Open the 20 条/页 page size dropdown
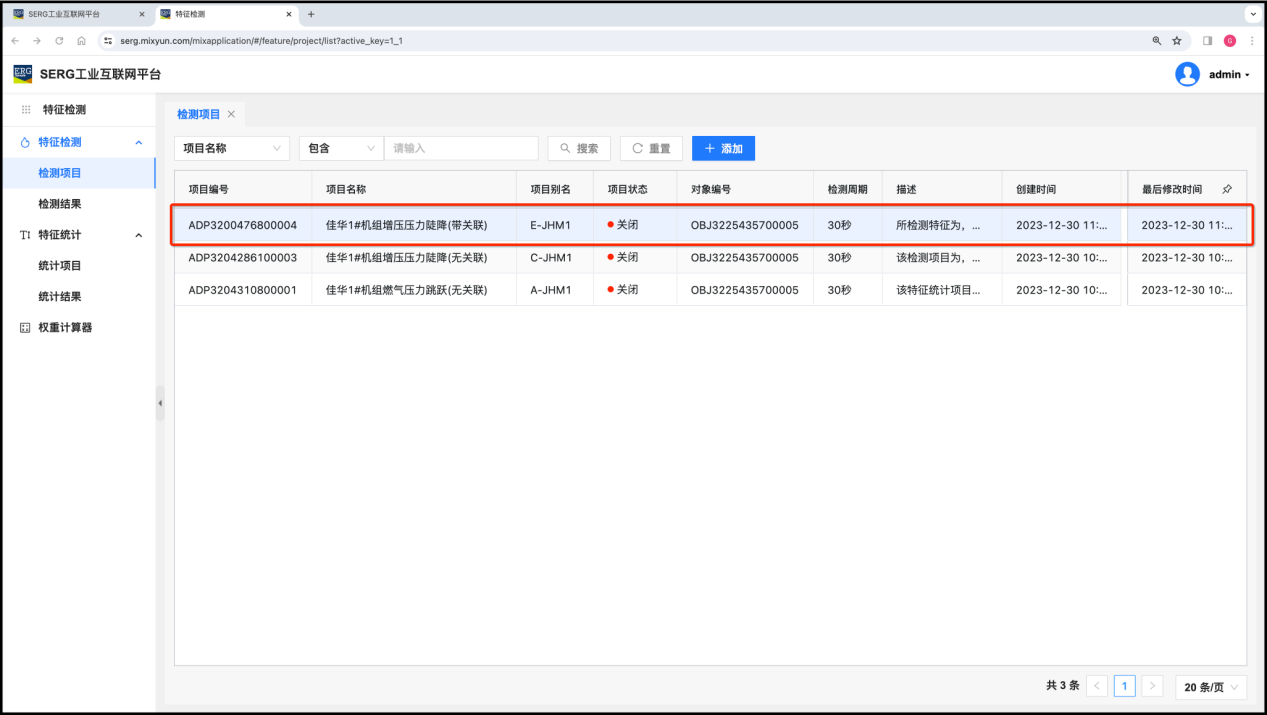 (x=1211, y=686)
